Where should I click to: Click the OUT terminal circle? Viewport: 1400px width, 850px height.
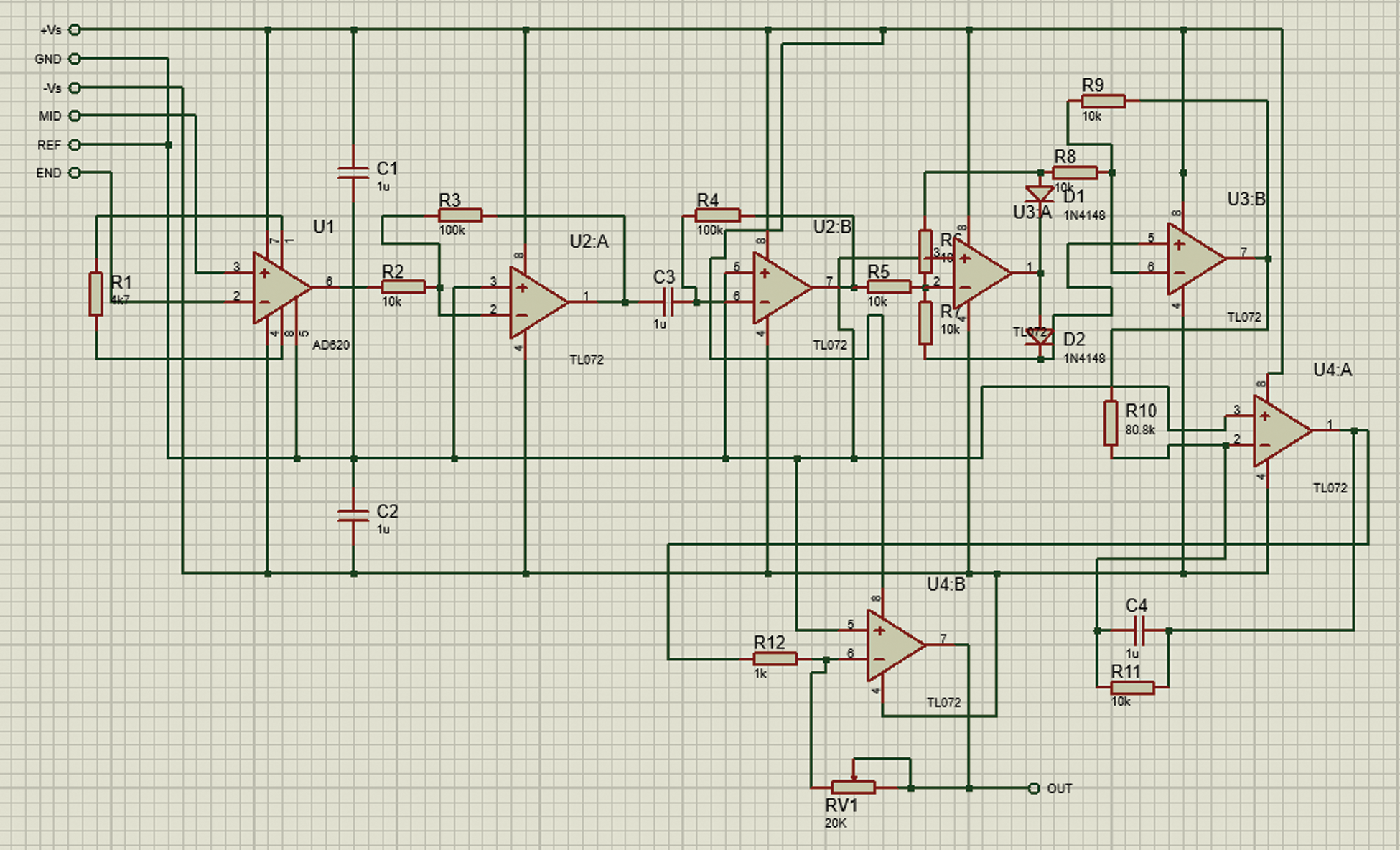(x=1033, y=788)
